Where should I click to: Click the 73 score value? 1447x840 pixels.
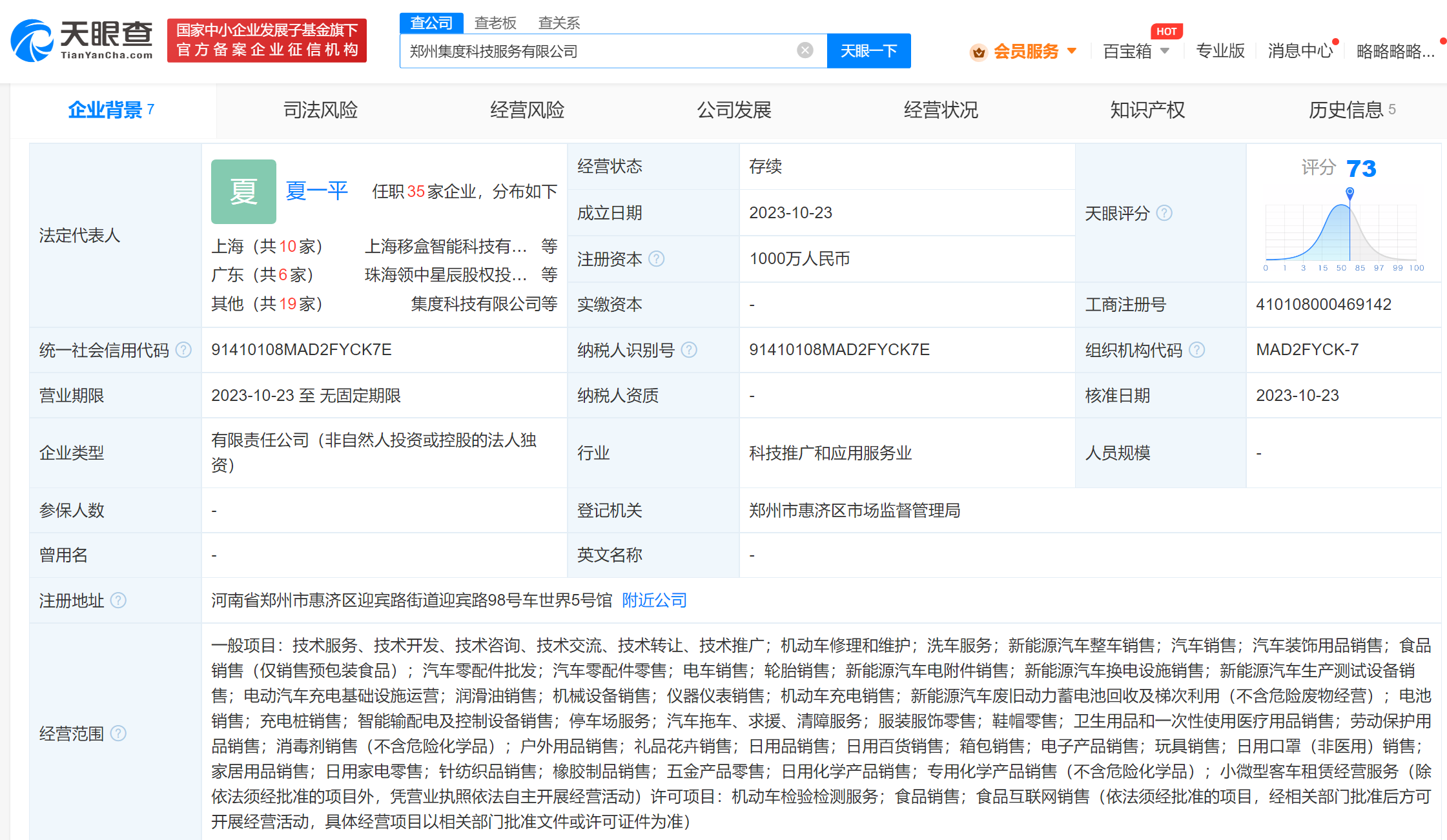(x=1361, y=169)
